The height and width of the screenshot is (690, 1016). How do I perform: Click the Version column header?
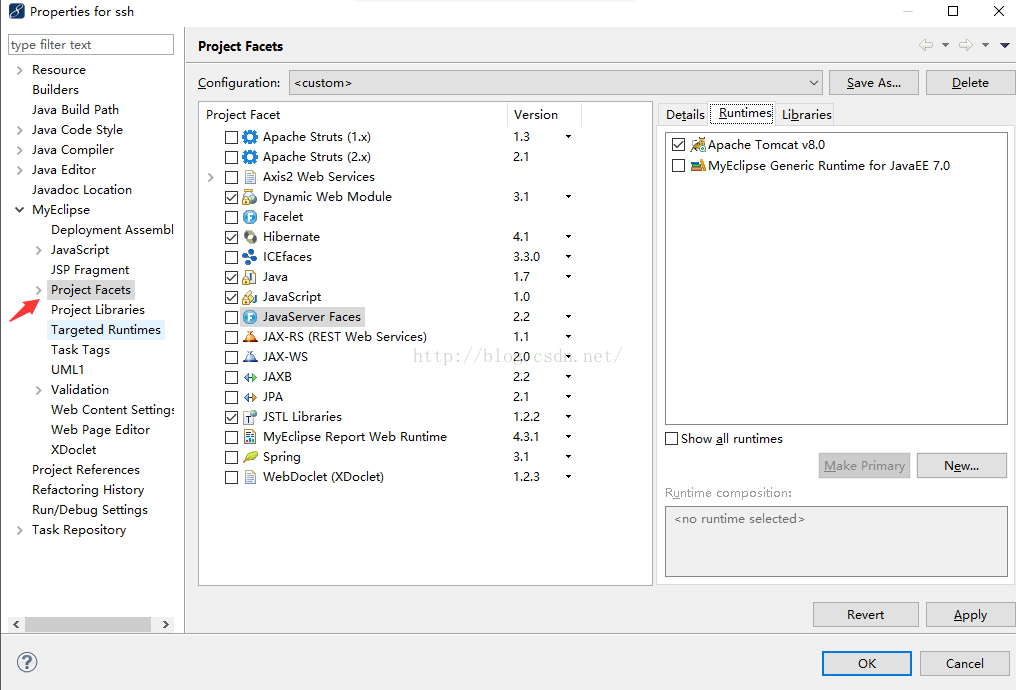(x=544, y=115)
